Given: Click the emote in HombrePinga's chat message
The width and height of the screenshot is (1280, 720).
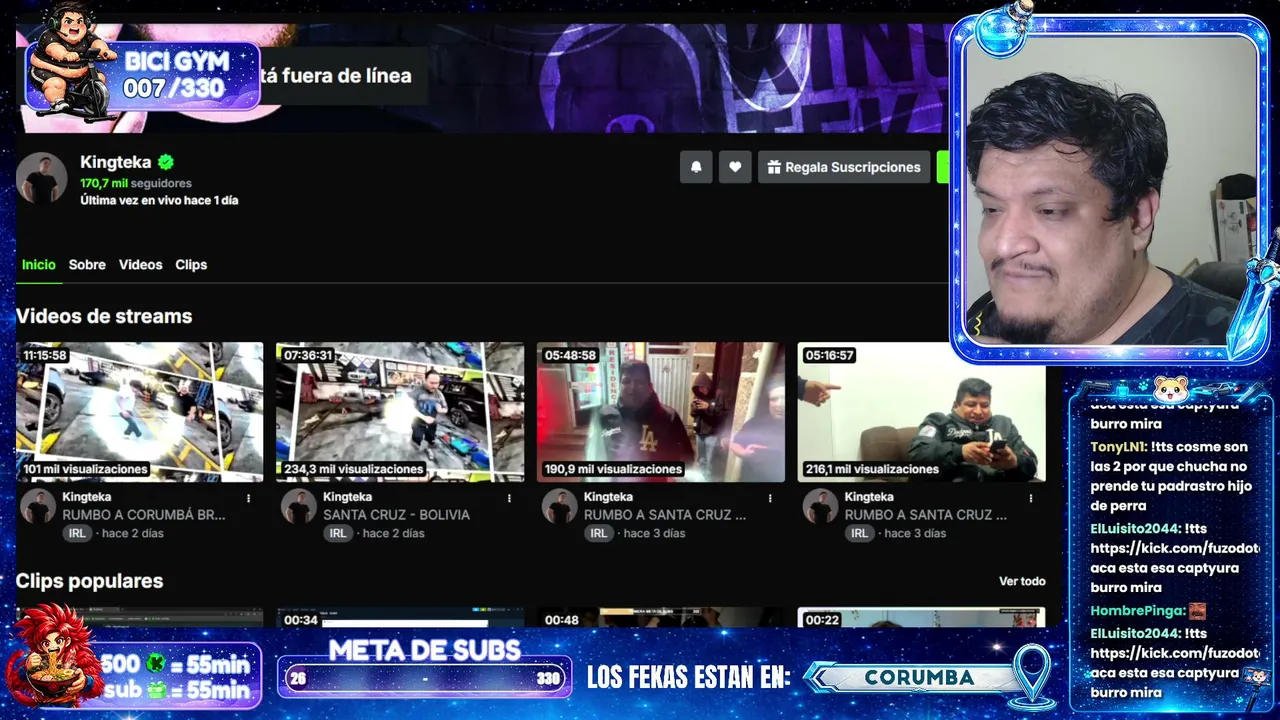Looking at the screenshot, I should [x=1197, y=611].
